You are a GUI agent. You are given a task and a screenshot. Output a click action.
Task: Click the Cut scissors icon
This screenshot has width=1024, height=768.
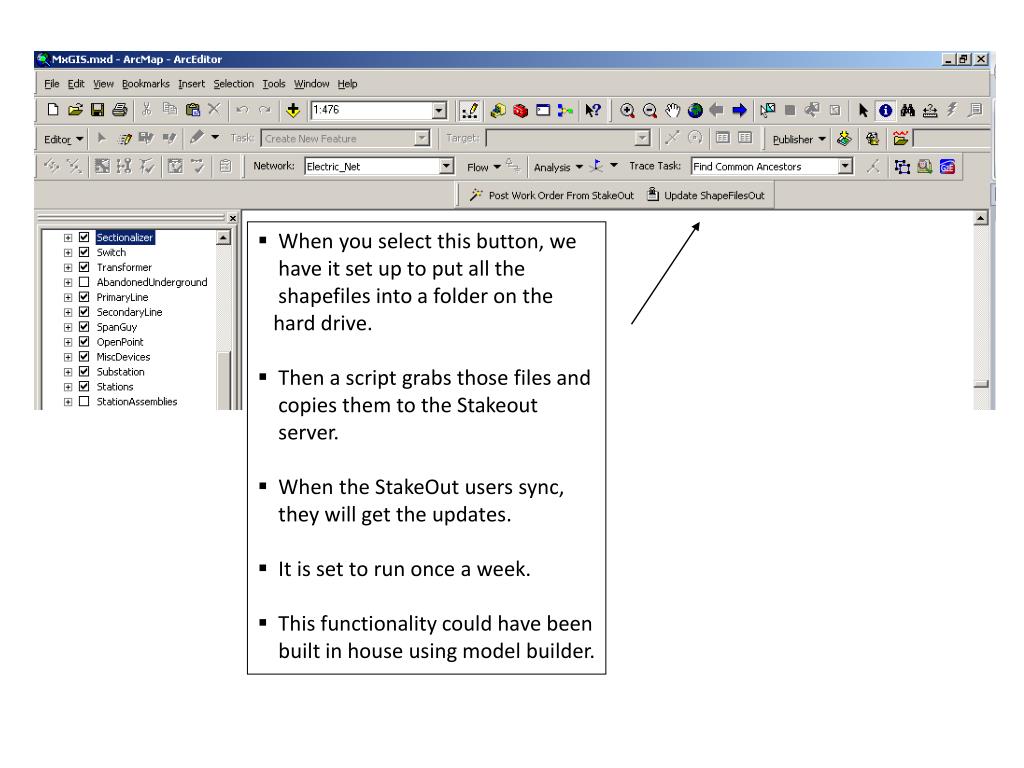(x=147, y=110)
